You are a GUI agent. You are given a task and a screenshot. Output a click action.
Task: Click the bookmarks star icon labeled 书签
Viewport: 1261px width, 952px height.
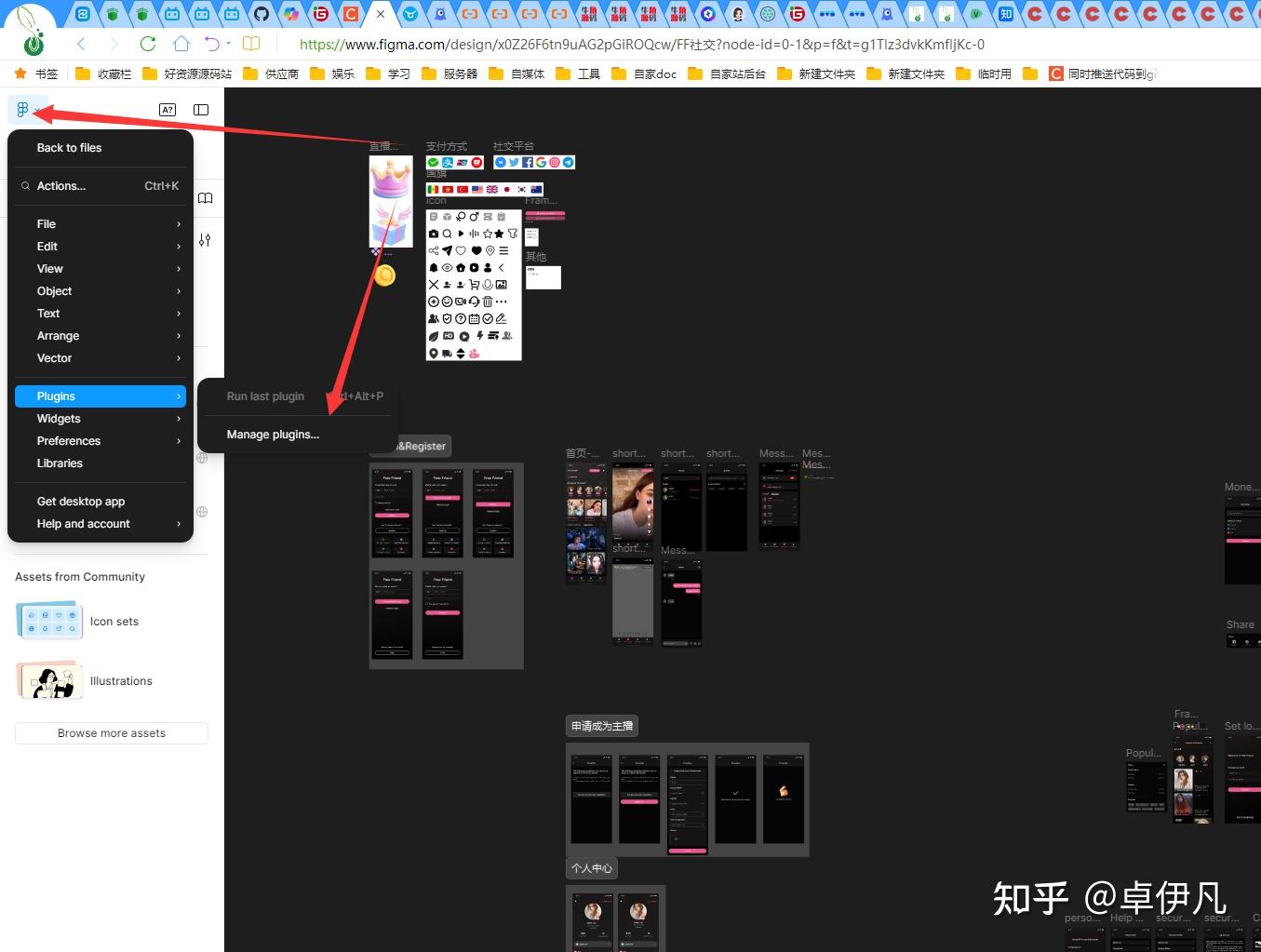click(35, 74)
